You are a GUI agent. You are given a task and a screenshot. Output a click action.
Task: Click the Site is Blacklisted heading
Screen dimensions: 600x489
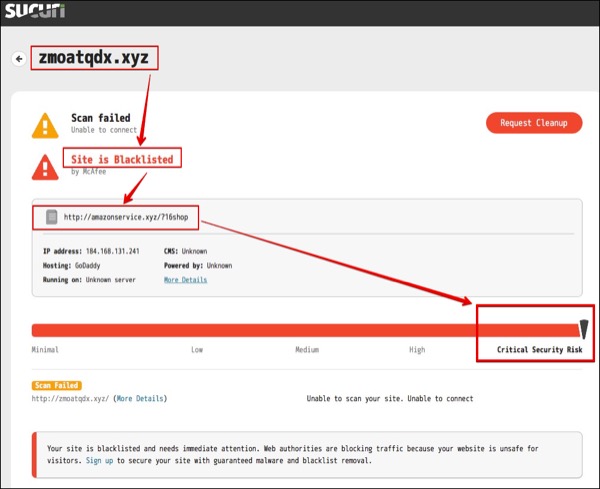point(122,158)
